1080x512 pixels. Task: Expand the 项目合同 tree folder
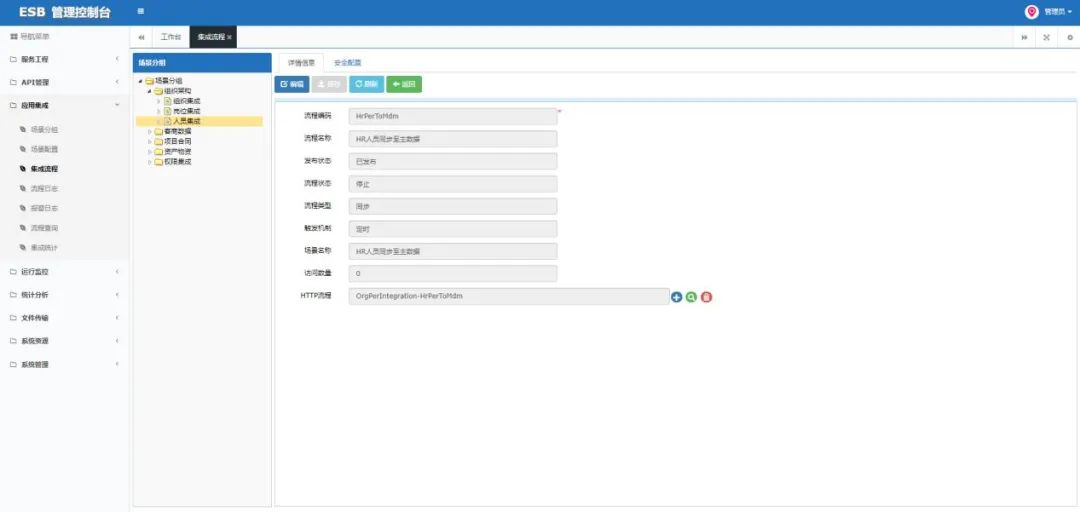tap(149, 141)
